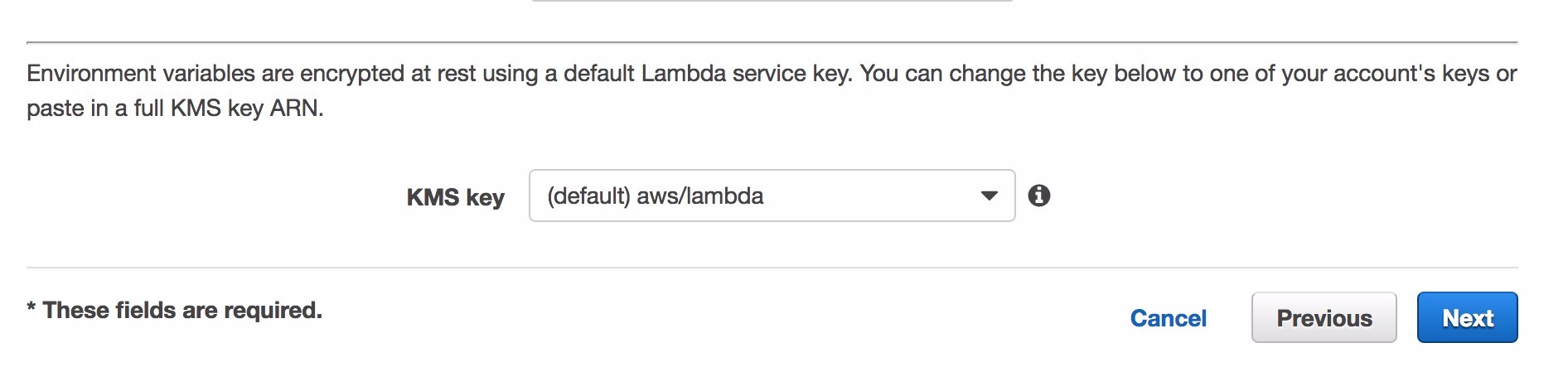Click the KMS key dropdown arrow caret

click(x=989, y=196)
